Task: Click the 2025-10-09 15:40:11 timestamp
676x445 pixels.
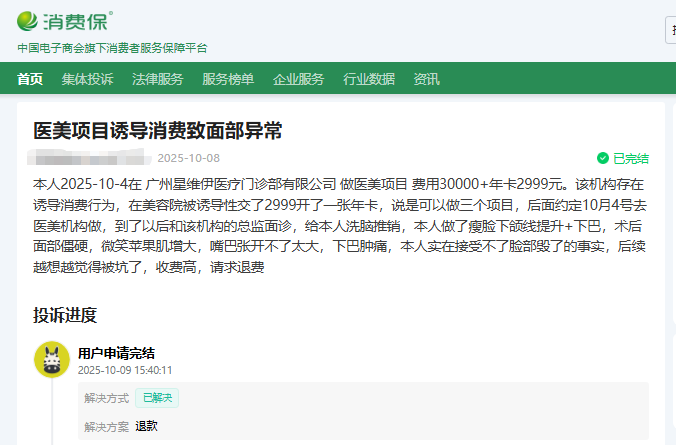Action: 125,369
